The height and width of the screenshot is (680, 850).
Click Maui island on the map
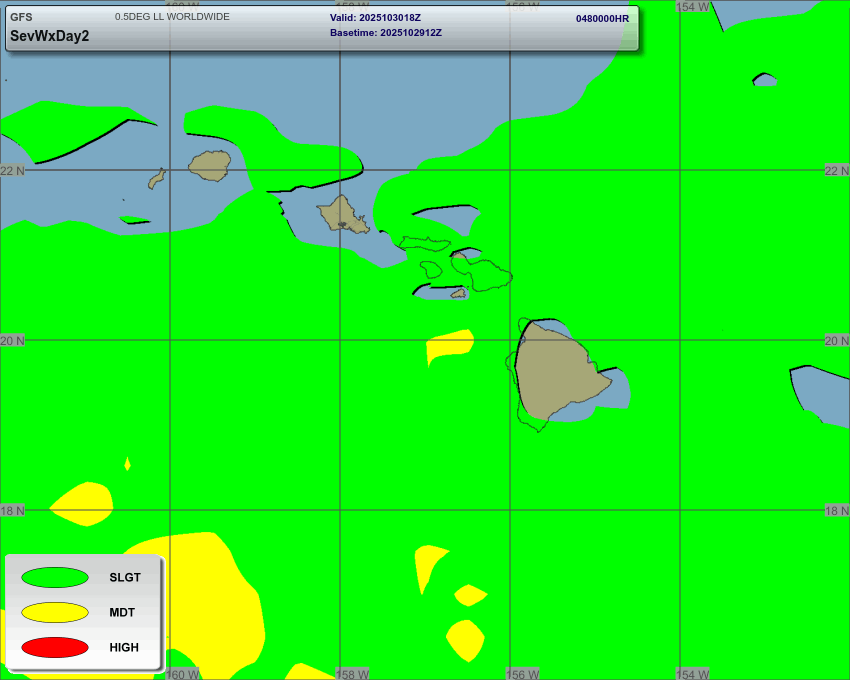coord(483,271)
